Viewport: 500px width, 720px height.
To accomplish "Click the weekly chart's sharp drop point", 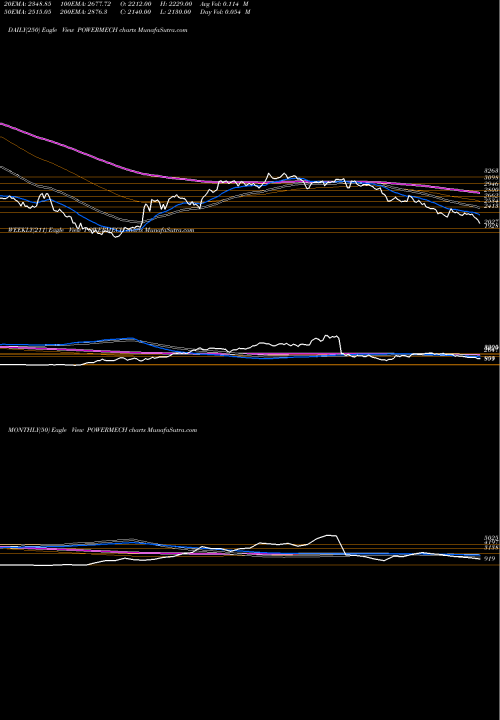I will click(x=340, y=344).
